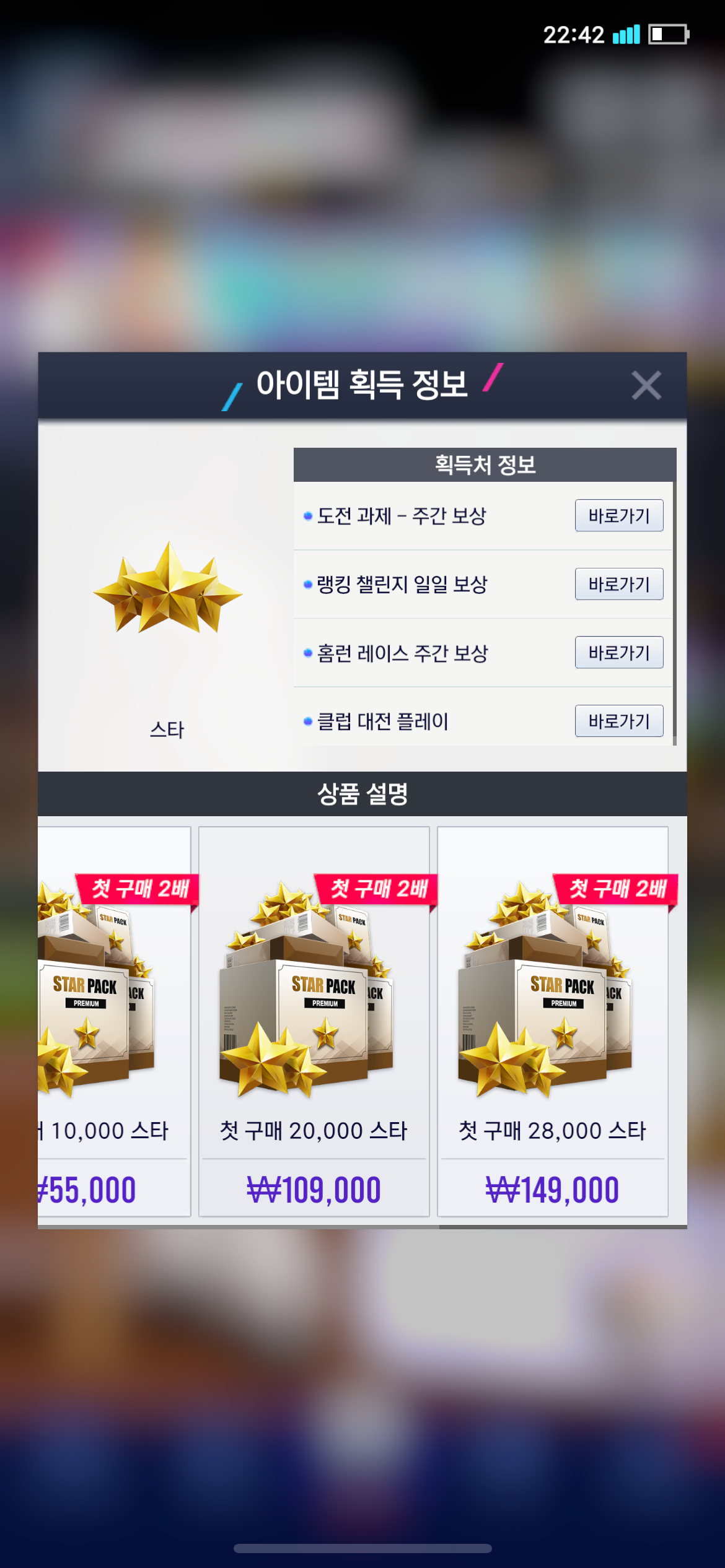This screenshot has width=725, height=1568.
Task: Buy the ₩109,000 star pack
Action: tap(314, 1190)
